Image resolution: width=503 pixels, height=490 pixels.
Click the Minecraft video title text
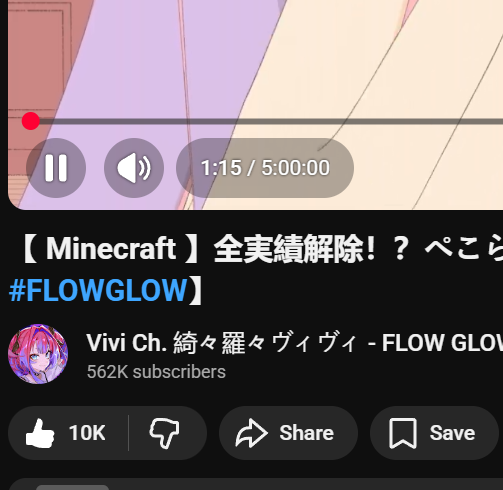[260, 249]
